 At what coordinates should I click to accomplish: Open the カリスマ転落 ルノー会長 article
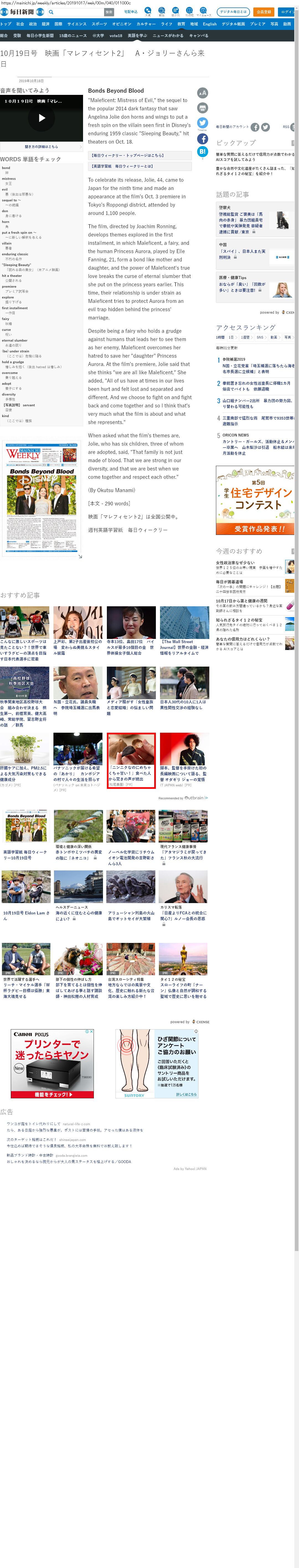pos(183,898)
